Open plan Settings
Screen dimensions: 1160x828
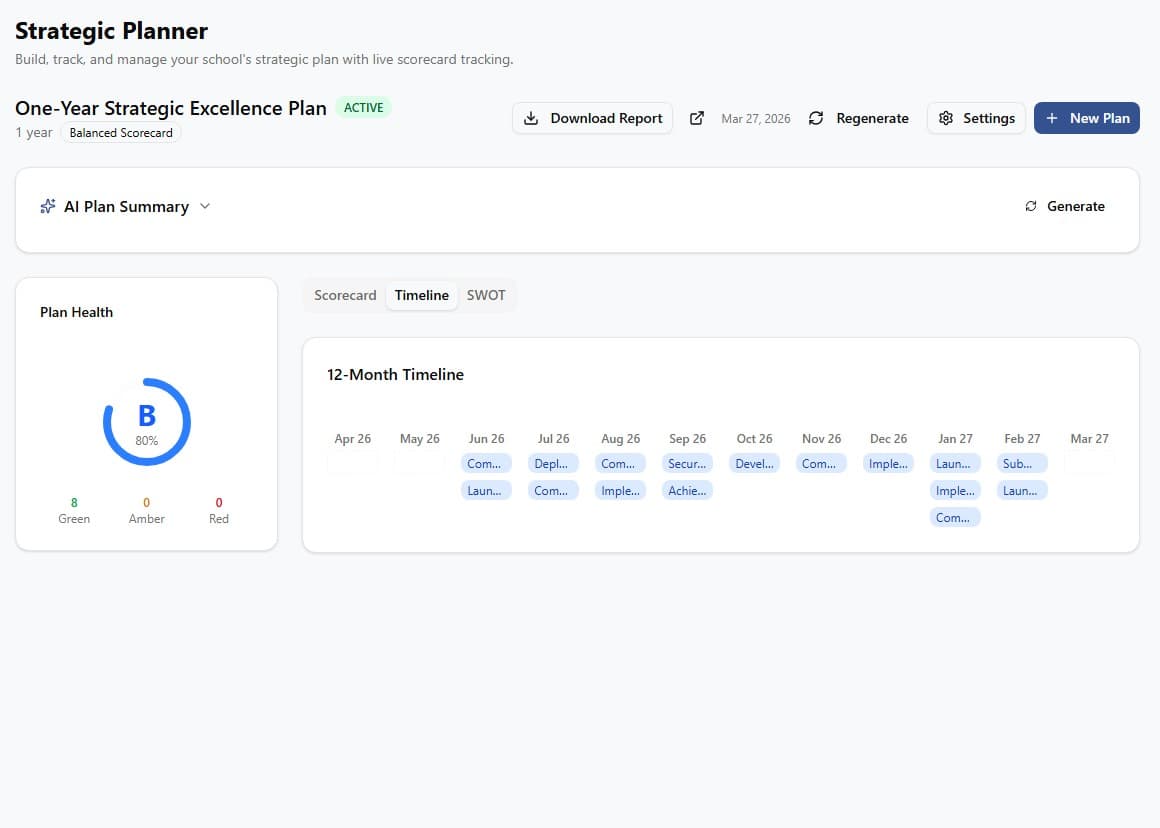[976, 118]
